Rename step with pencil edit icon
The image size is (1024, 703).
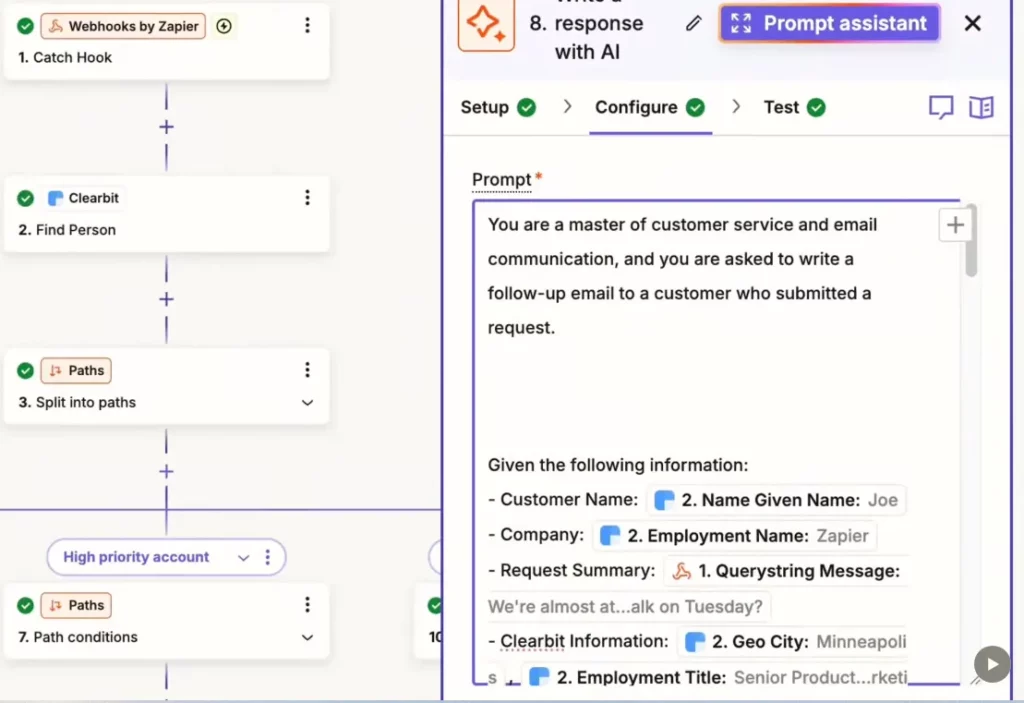pyautogui.click(x=694, y=24)
